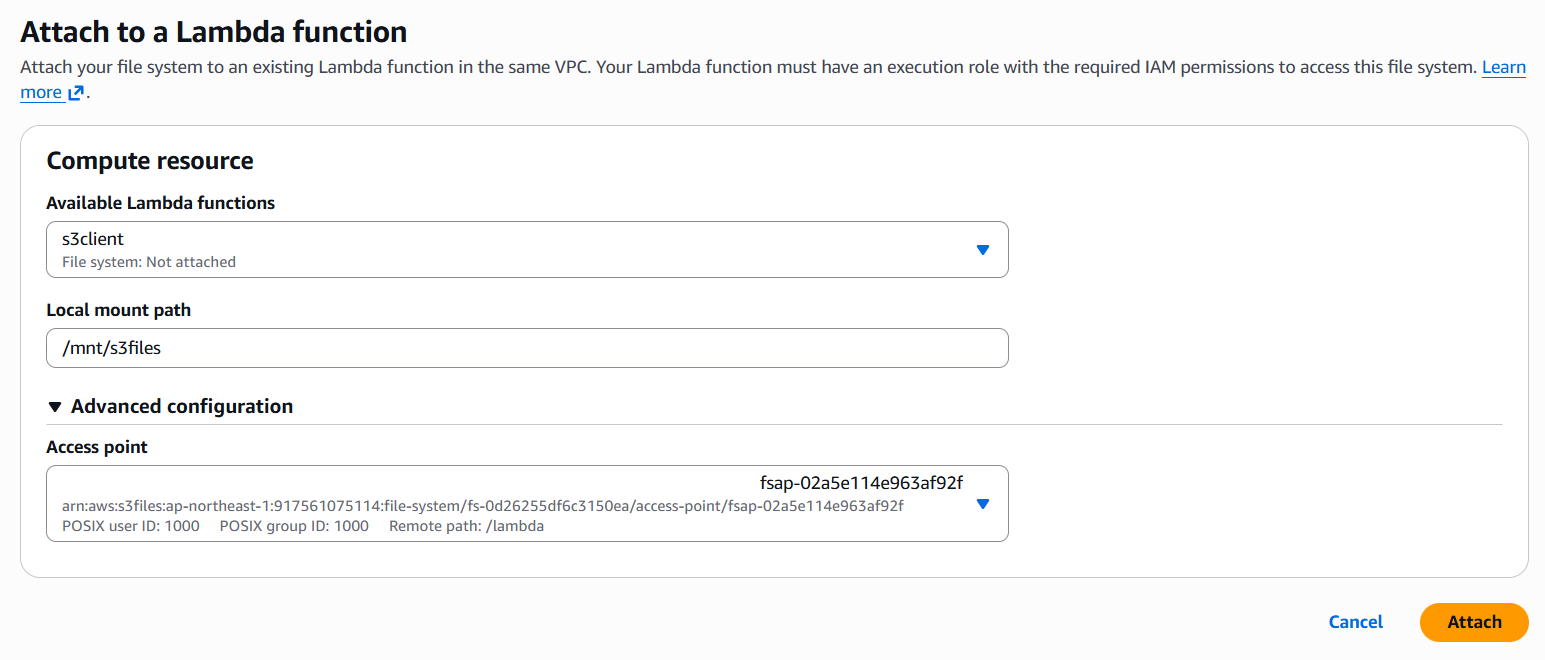Click the Available Lambda functions label
The width and height of the screenshot is (1545, 660).
pyautogui.click(x=160, y=203)
